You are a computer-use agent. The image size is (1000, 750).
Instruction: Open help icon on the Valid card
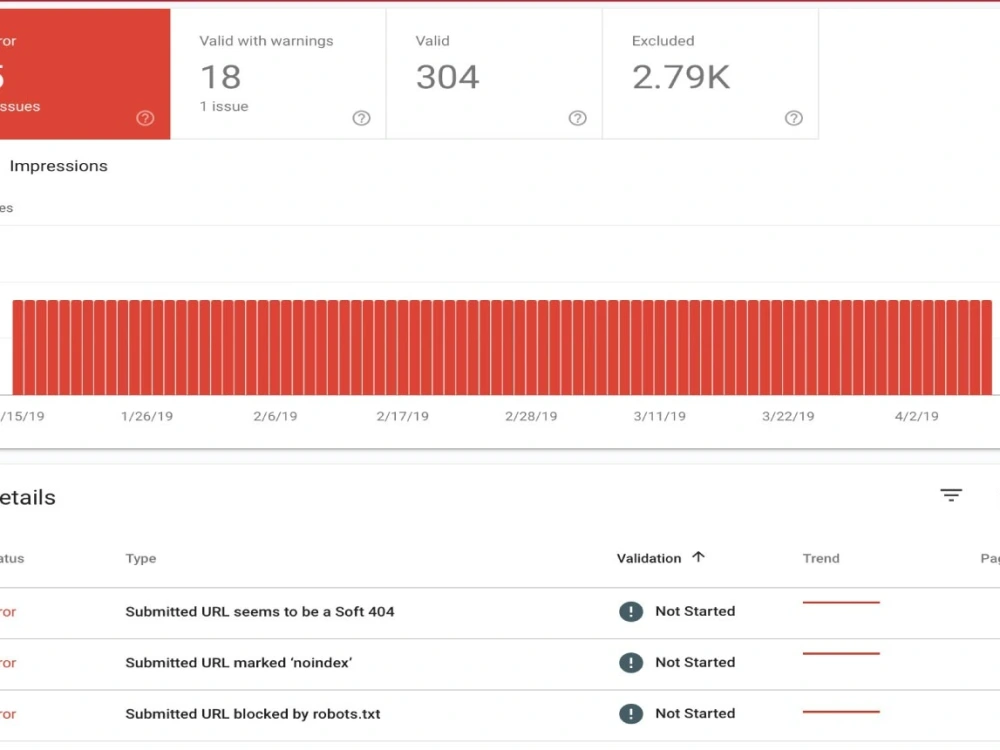coord(578,118)
